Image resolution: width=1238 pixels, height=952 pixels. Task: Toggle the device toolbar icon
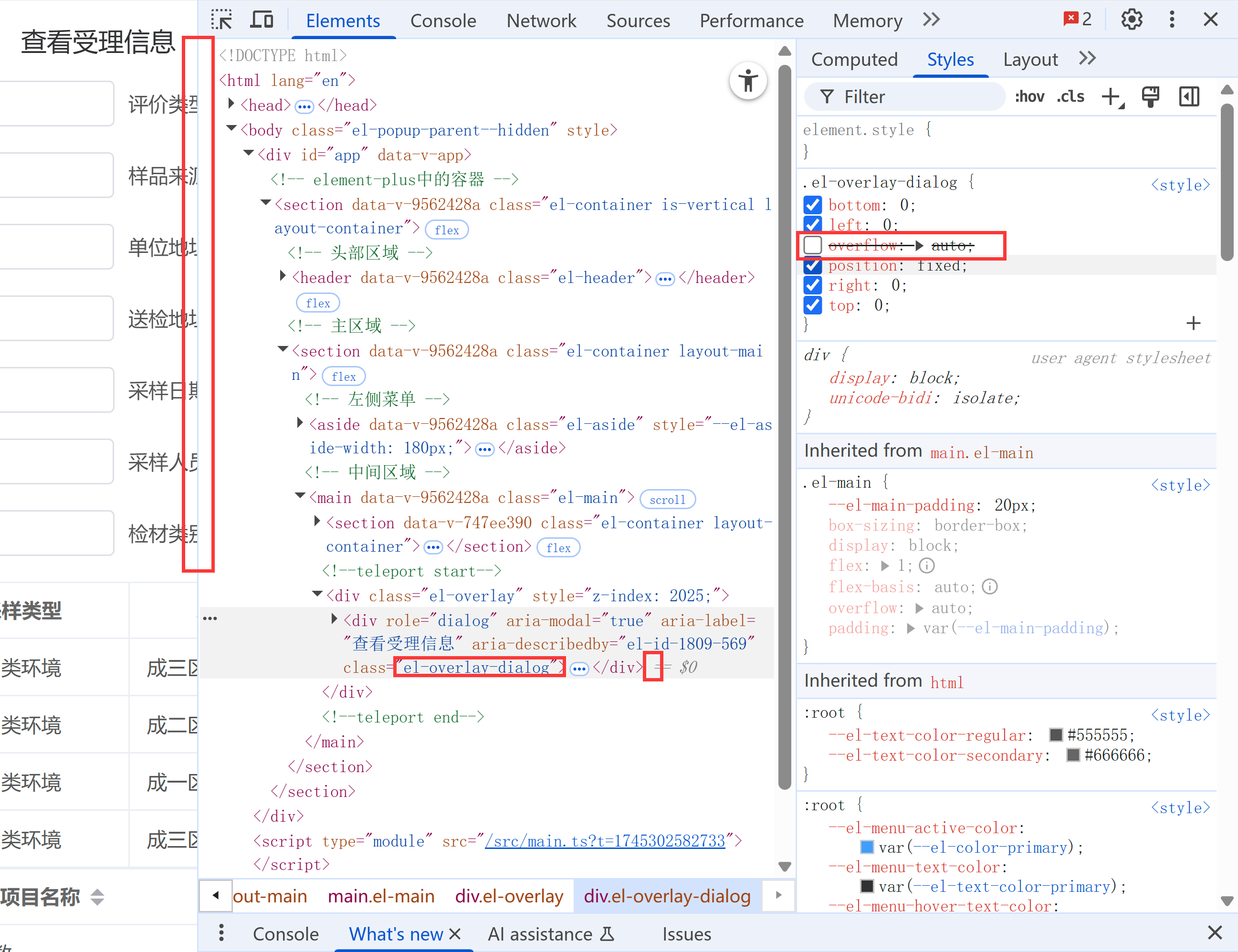tap(262, 20)
